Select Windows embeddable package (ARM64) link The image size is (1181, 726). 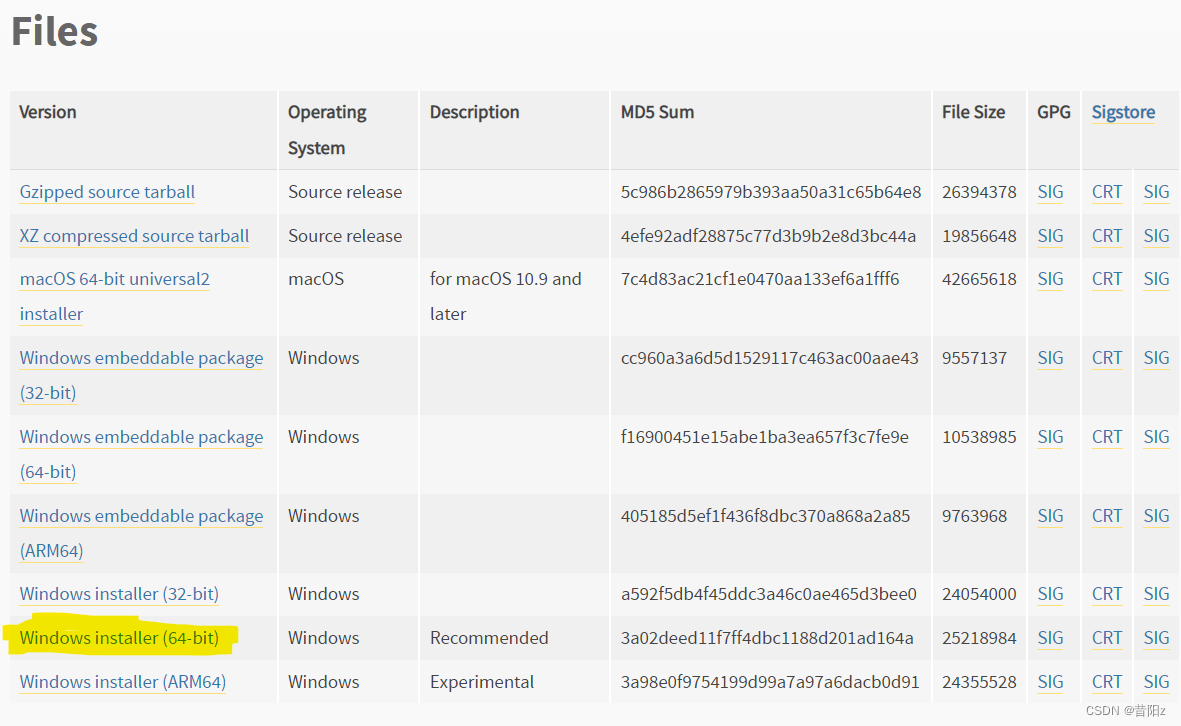click(x=141, y=516)
